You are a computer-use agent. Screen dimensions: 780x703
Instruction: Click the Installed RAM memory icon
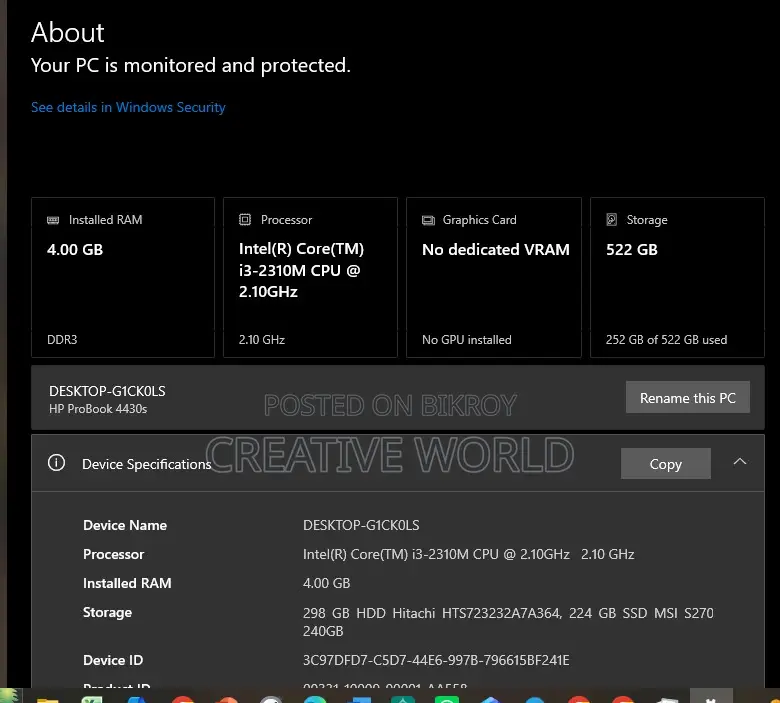click(53, 220)
